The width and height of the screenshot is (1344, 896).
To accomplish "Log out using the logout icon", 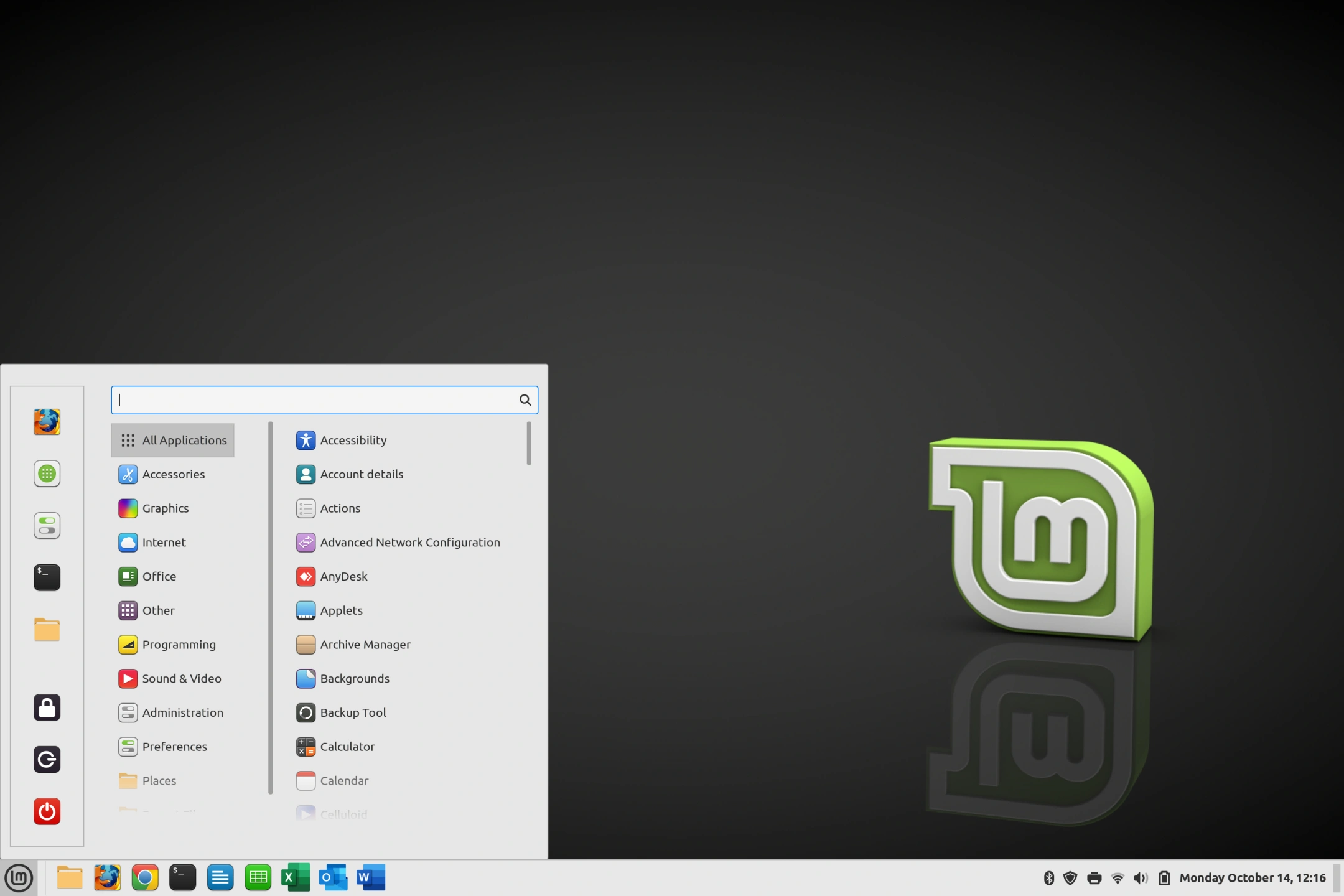I will 47,759.
